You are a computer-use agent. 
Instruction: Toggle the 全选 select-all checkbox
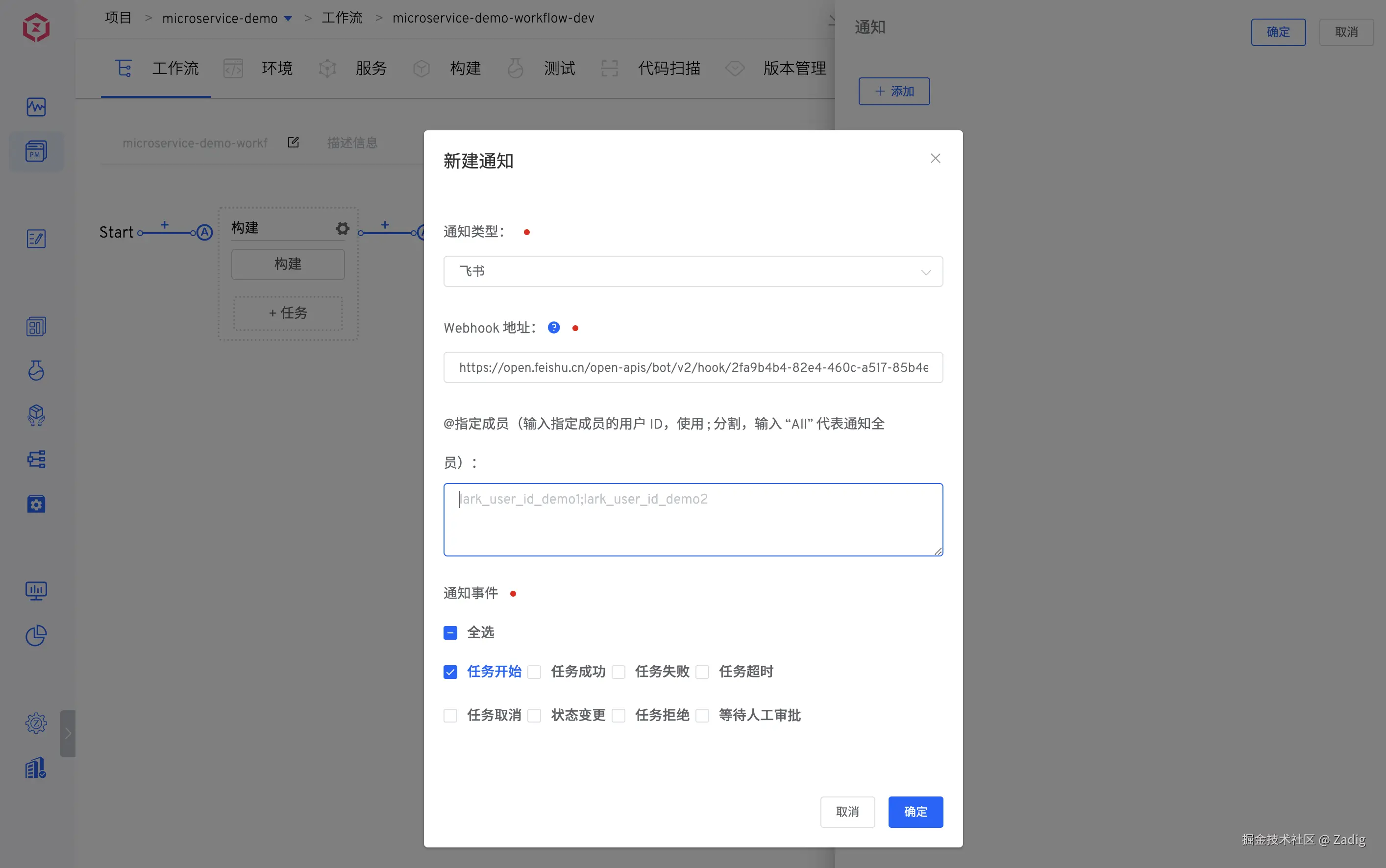(450, 632)
